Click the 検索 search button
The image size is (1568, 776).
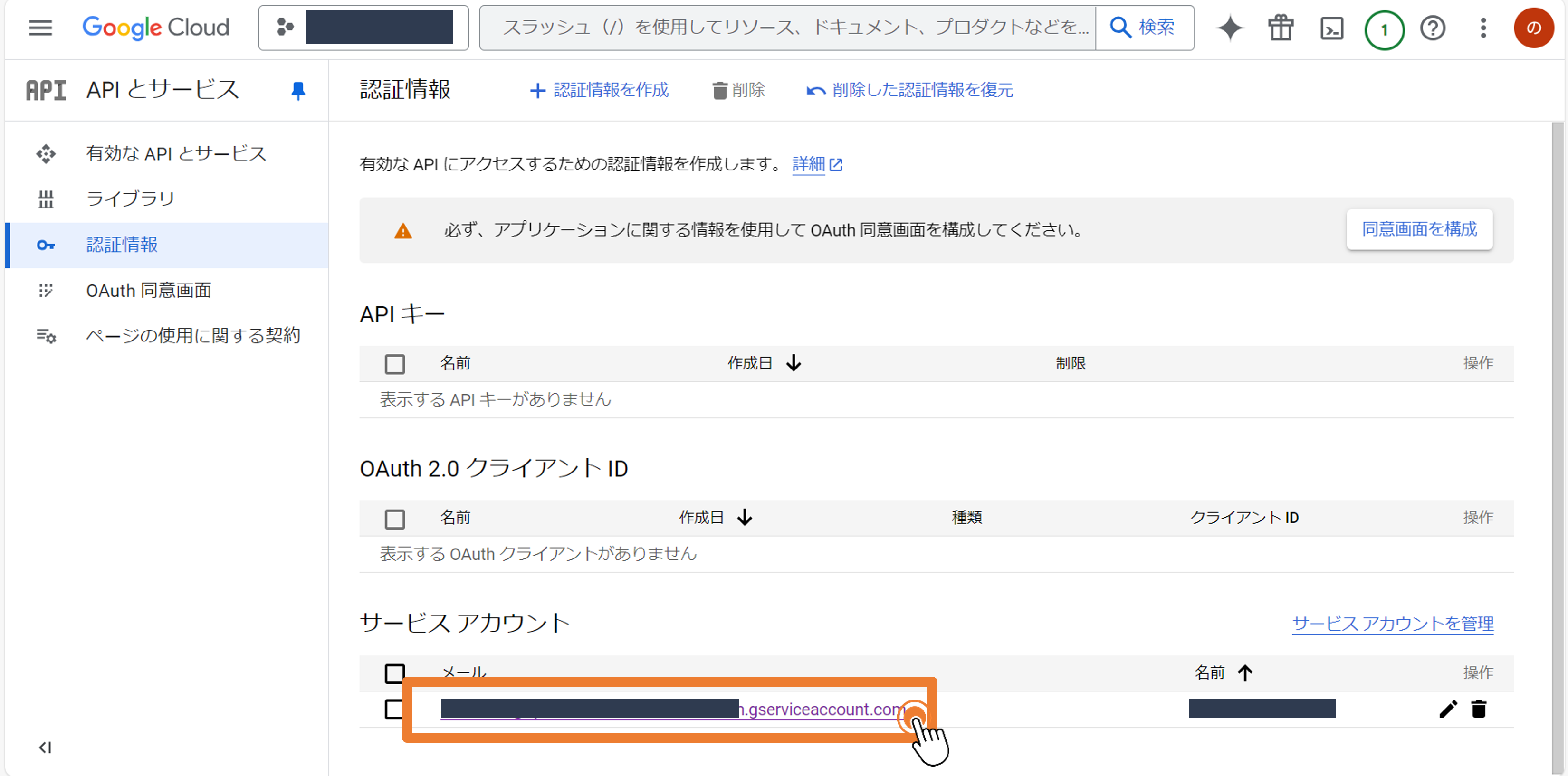[x=1144, y=28]
